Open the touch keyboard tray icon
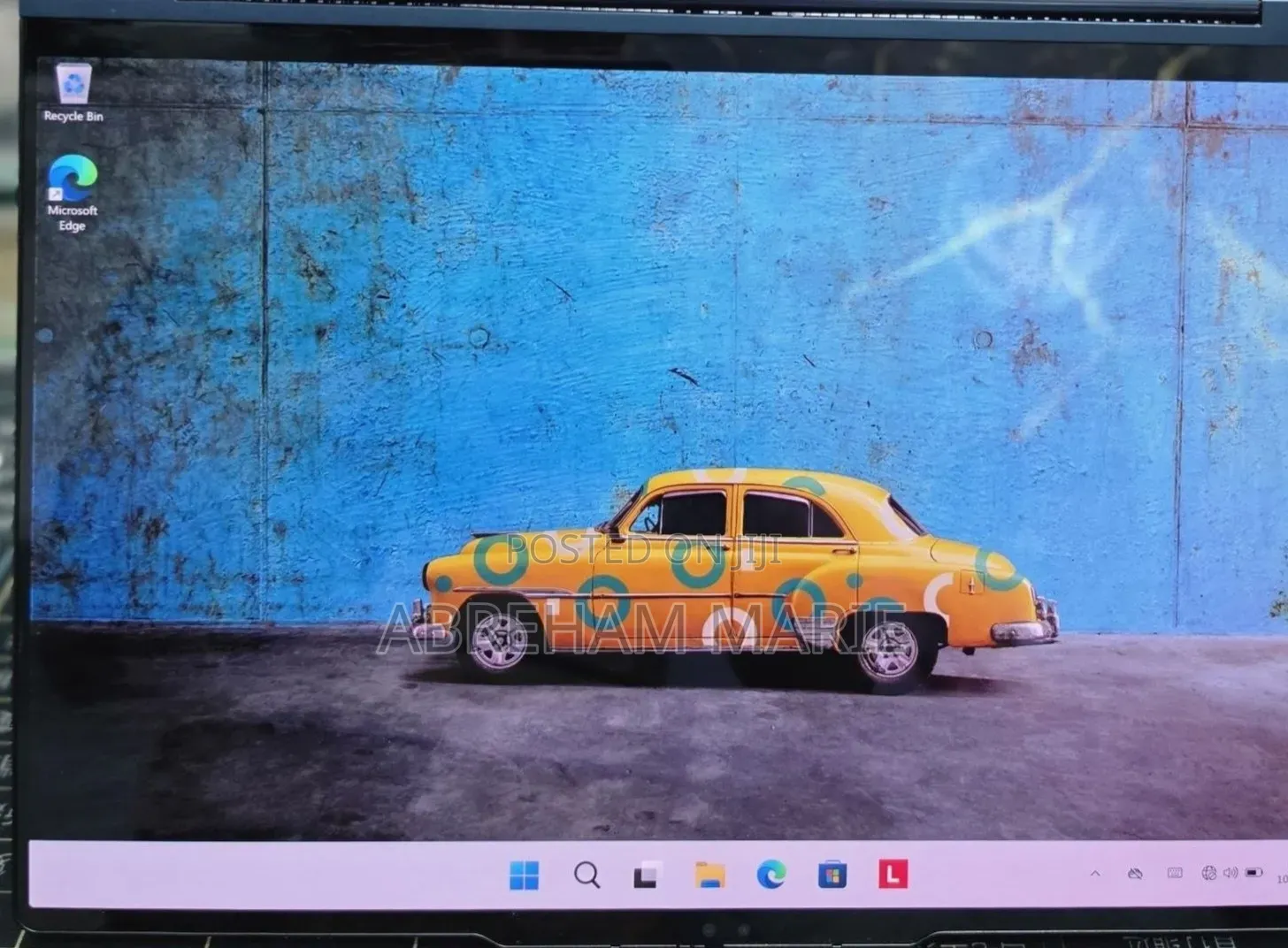 tap(1175, 874)
